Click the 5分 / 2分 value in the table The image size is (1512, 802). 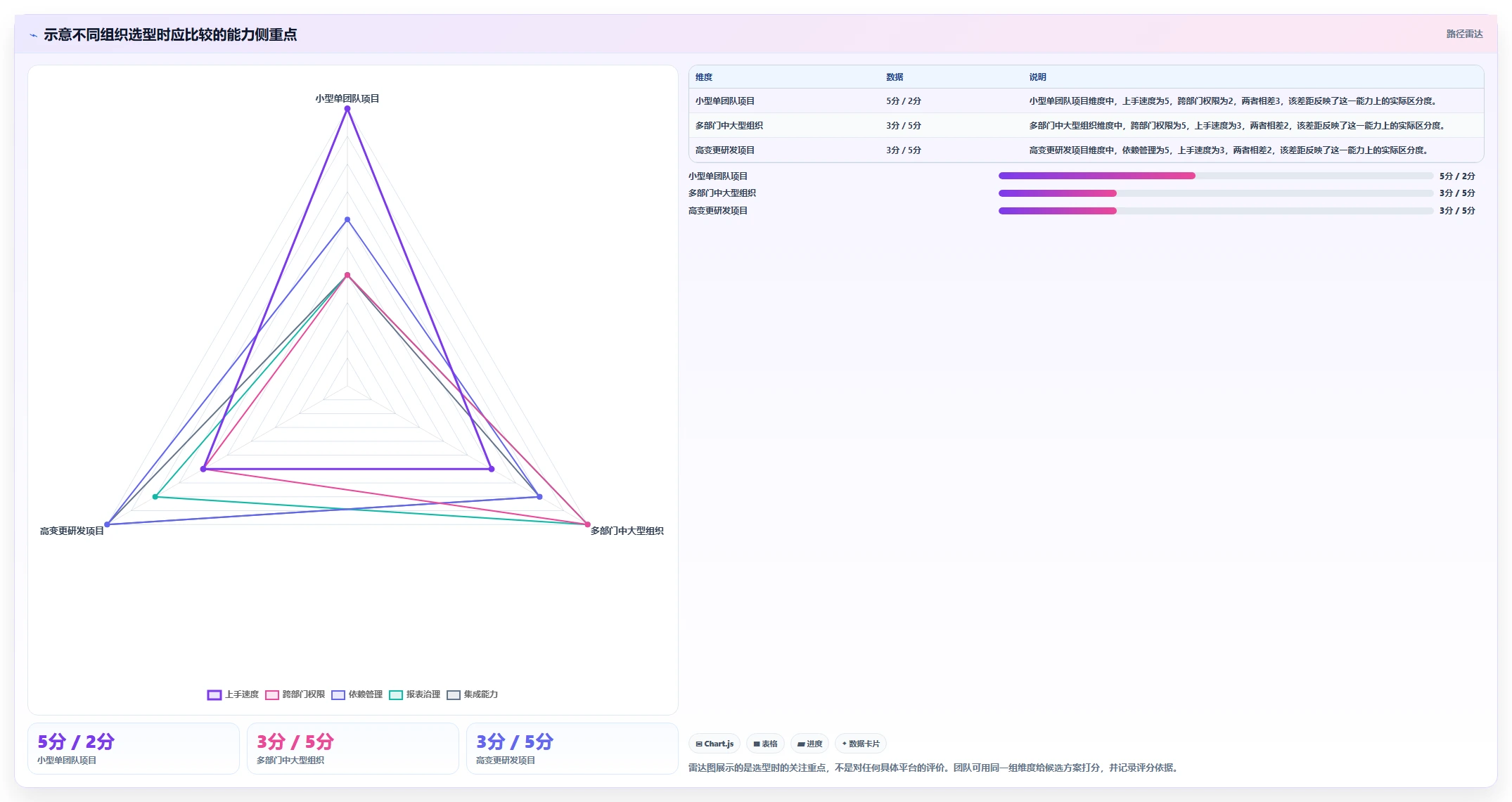[904, 101]
